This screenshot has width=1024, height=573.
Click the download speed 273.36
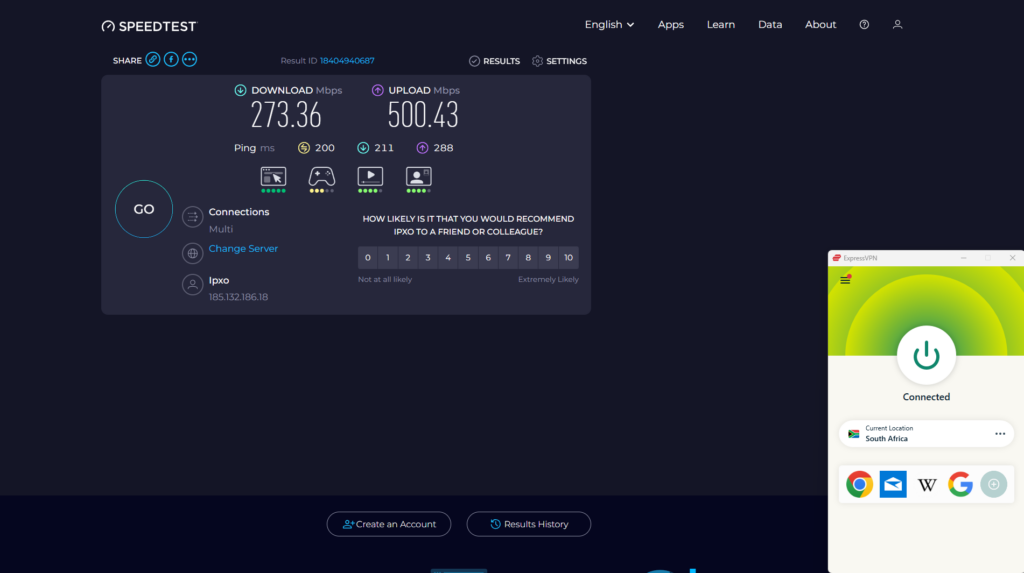point(286,115)
